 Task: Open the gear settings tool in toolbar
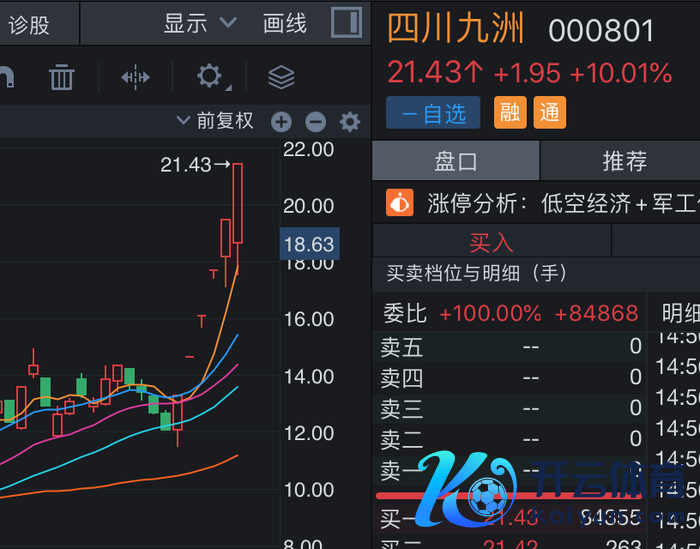click(210, 77)
